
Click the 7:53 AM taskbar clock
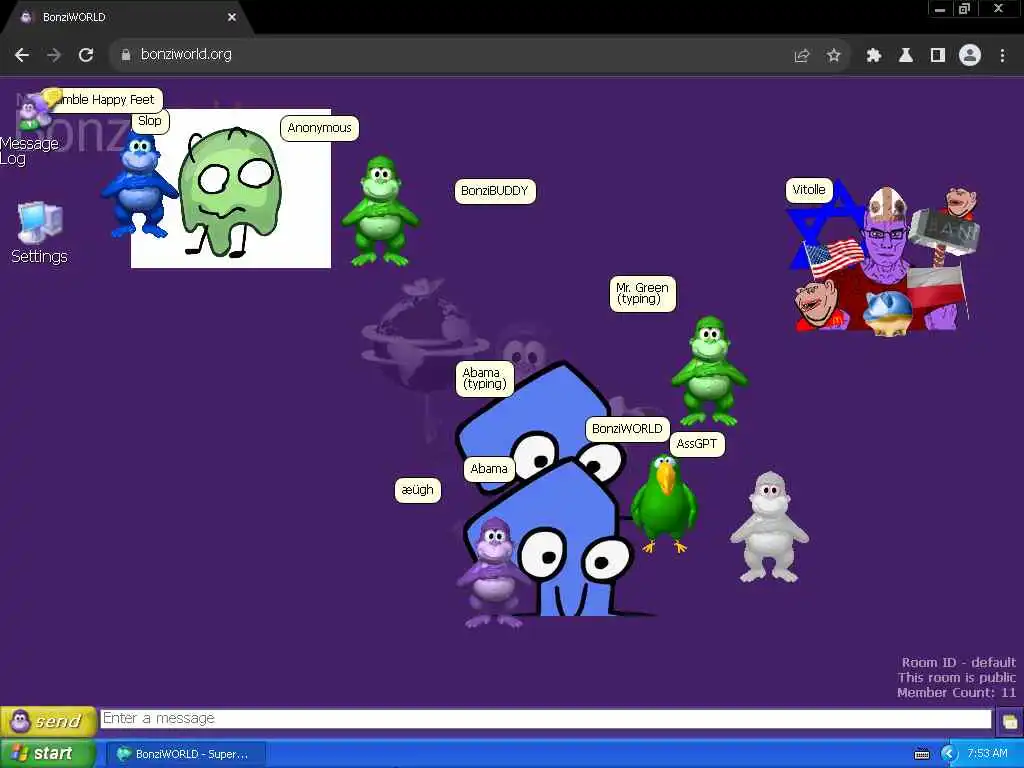coord(987,754)
